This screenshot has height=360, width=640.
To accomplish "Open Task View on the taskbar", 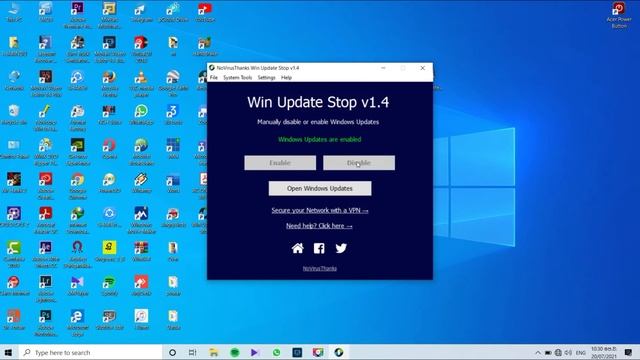I will (x=192, y=352).
